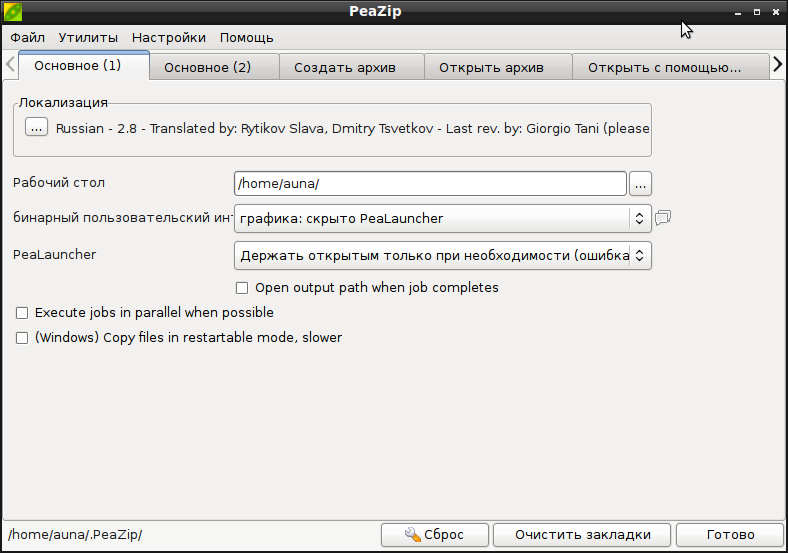Click the Сброс reset button
Image resolution: width=788 pixels, height=553 pixels.
(435, 534)
